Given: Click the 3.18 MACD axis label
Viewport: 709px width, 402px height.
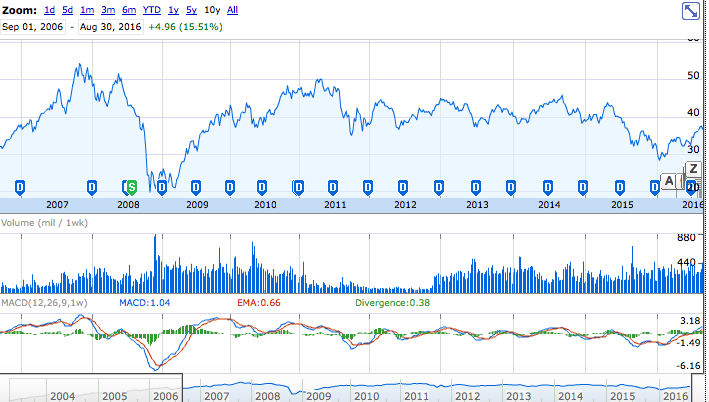Looking at the screenshot, I should click(690, 321).
